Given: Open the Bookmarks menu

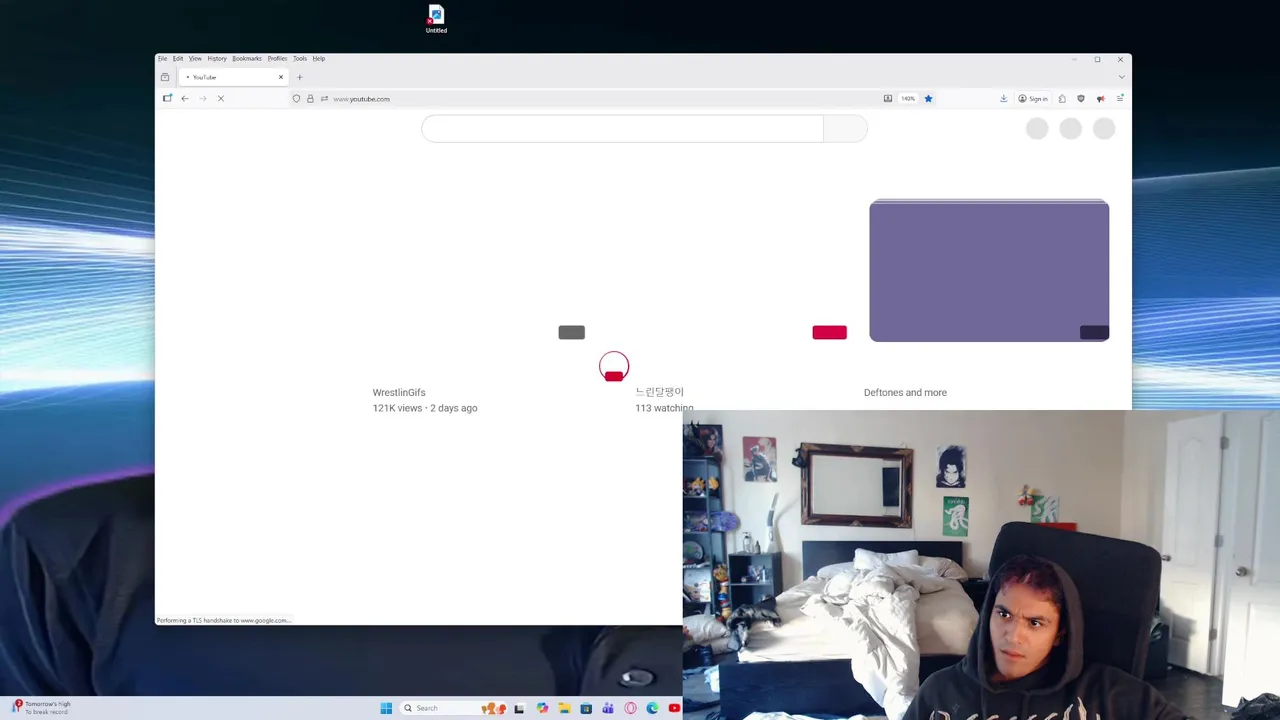Looking at the screenshot, I should pyautogui.click(x=247, y=58).
